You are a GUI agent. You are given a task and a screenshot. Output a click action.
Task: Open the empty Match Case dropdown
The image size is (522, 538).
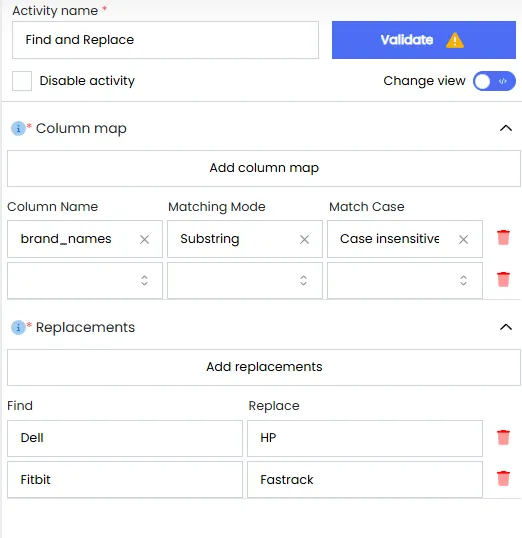click(x=405, y=280)
